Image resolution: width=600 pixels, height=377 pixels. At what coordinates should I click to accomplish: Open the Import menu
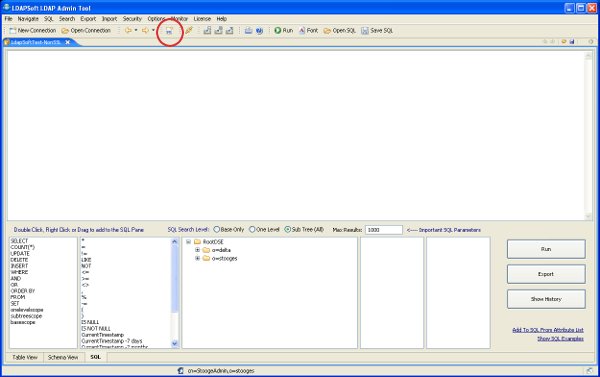point(109,19)
